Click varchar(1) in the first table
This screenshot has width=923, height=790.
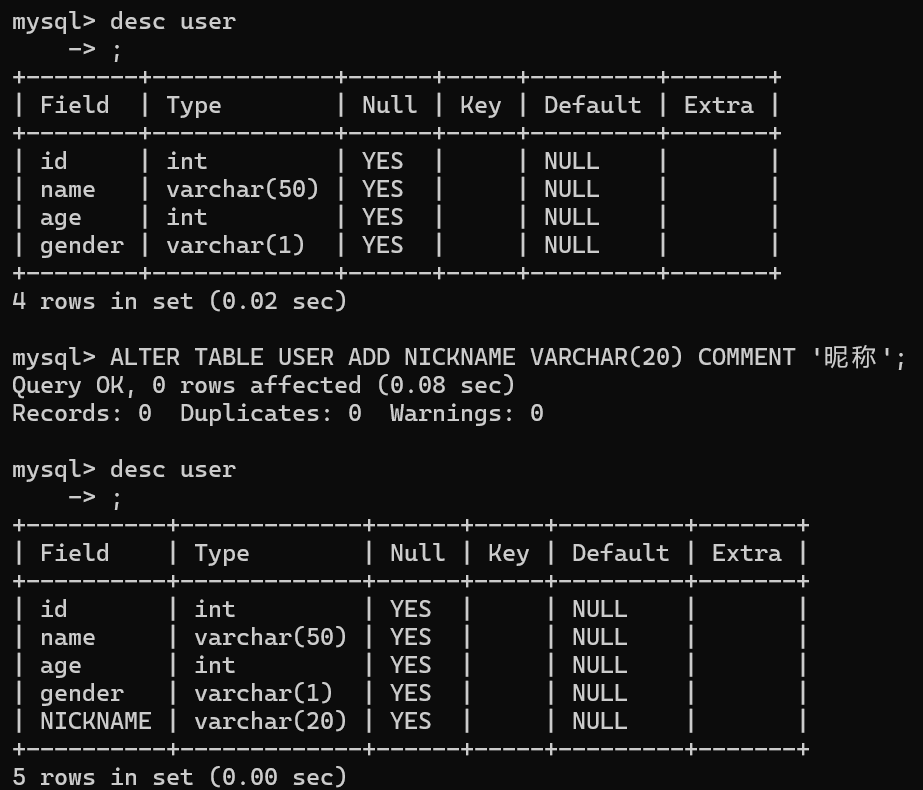[x=235, y=245]
